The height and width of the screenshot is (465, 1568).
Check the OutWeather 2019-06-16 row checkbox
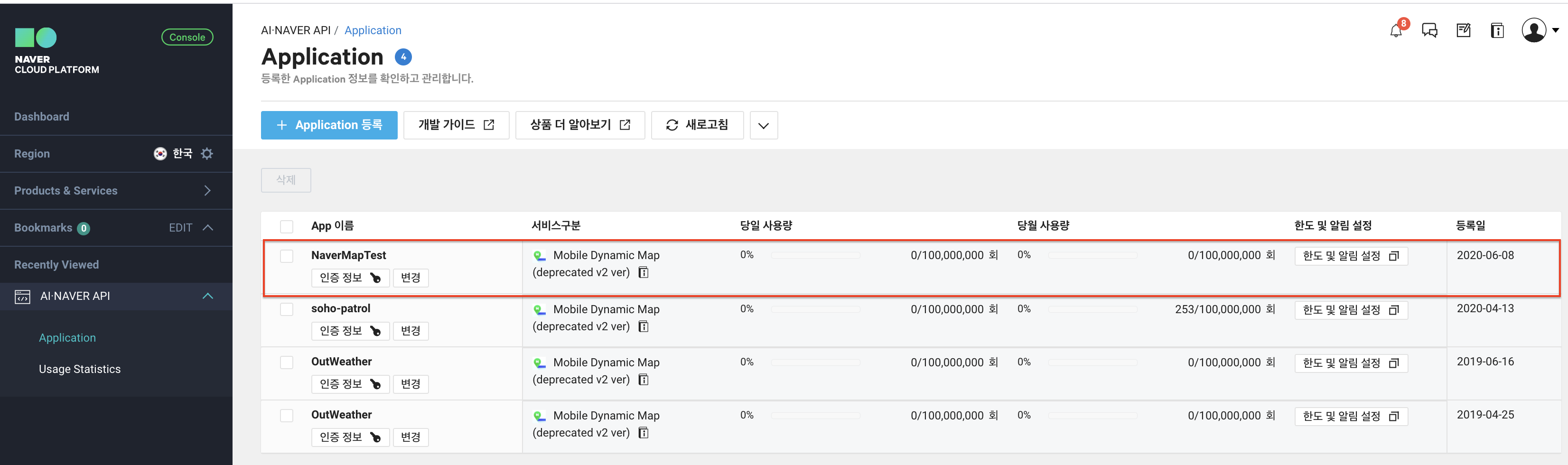click(287, 363)
